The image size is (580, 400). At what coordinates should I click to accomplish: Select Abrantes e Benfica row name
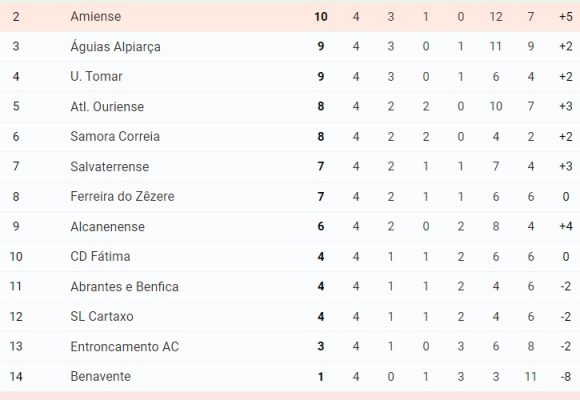pos(124,286)
